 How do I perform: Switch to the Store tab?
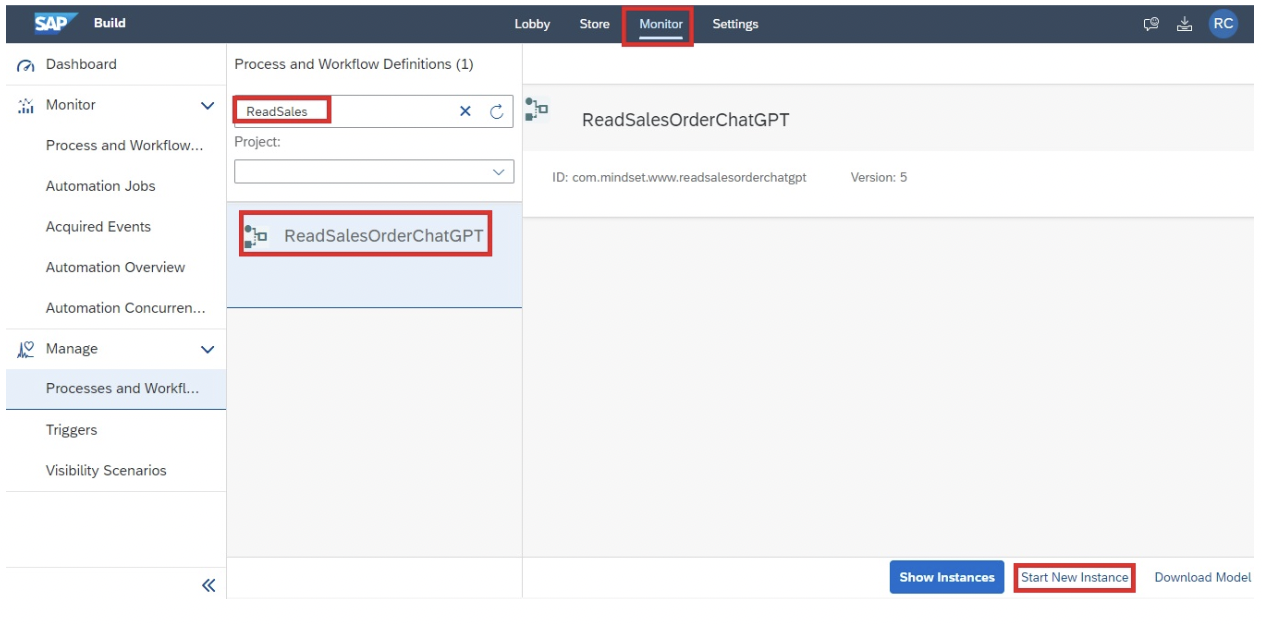594,24
